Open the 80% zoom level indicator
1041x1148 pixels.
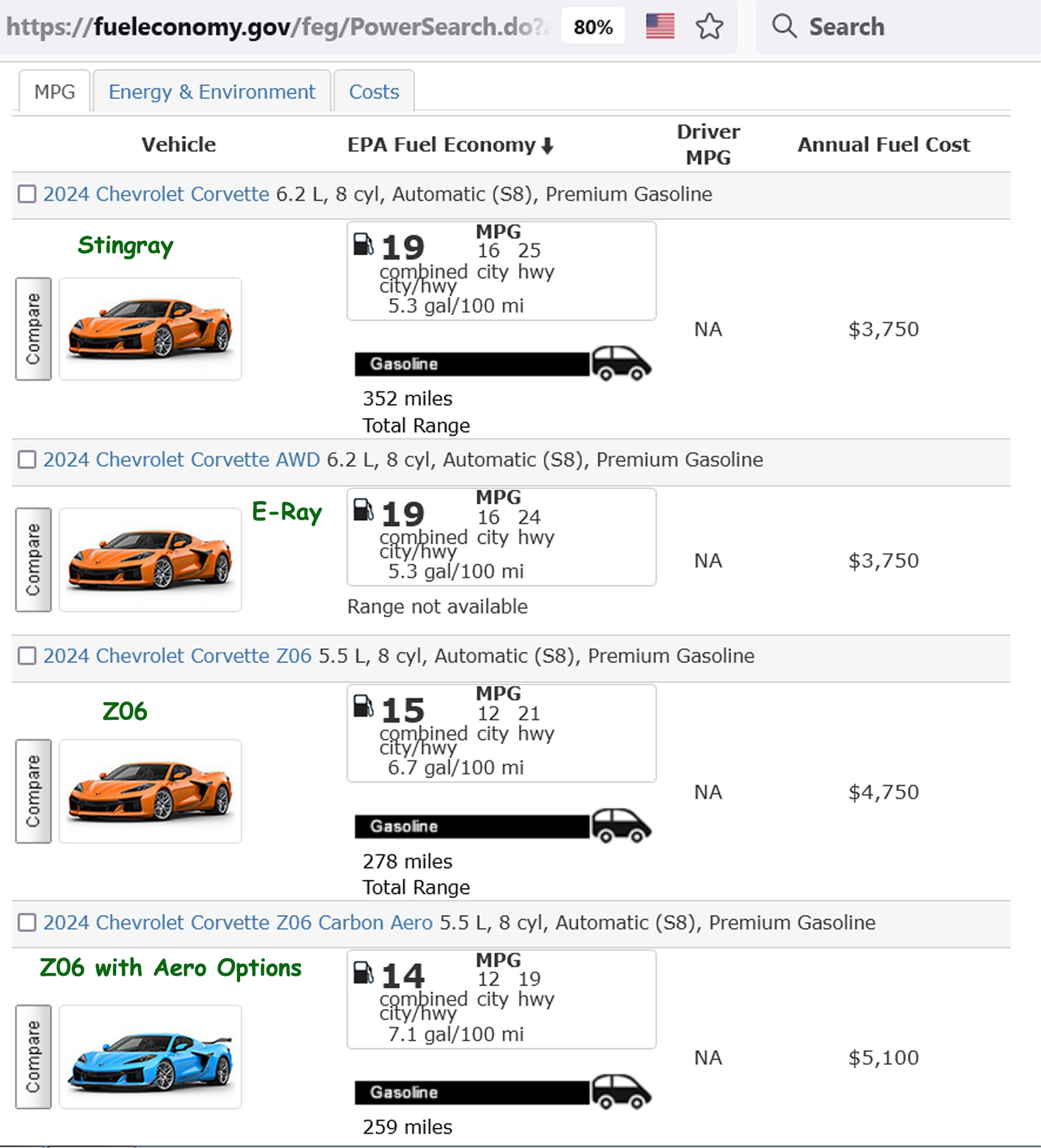[x=593, y=27]
